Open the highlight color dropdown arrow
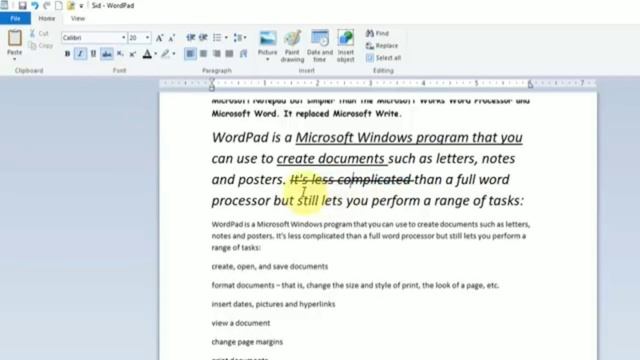640x360 pixels. coord(174,54)
